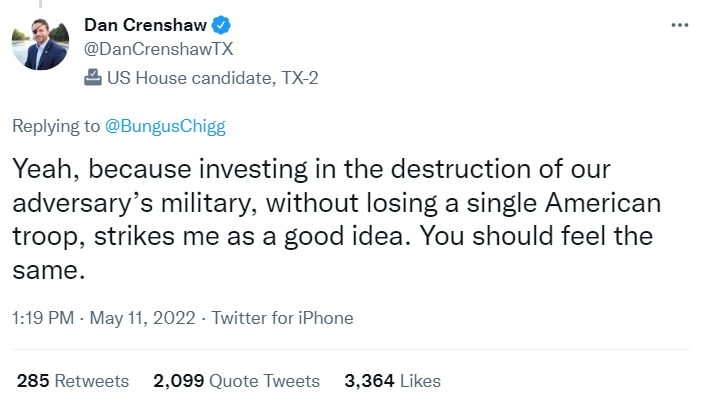Image resolution: width=710 pixels, height=394 pixels.
Task: Click the ballot box election label icon
Action: (x=93, y=77)
